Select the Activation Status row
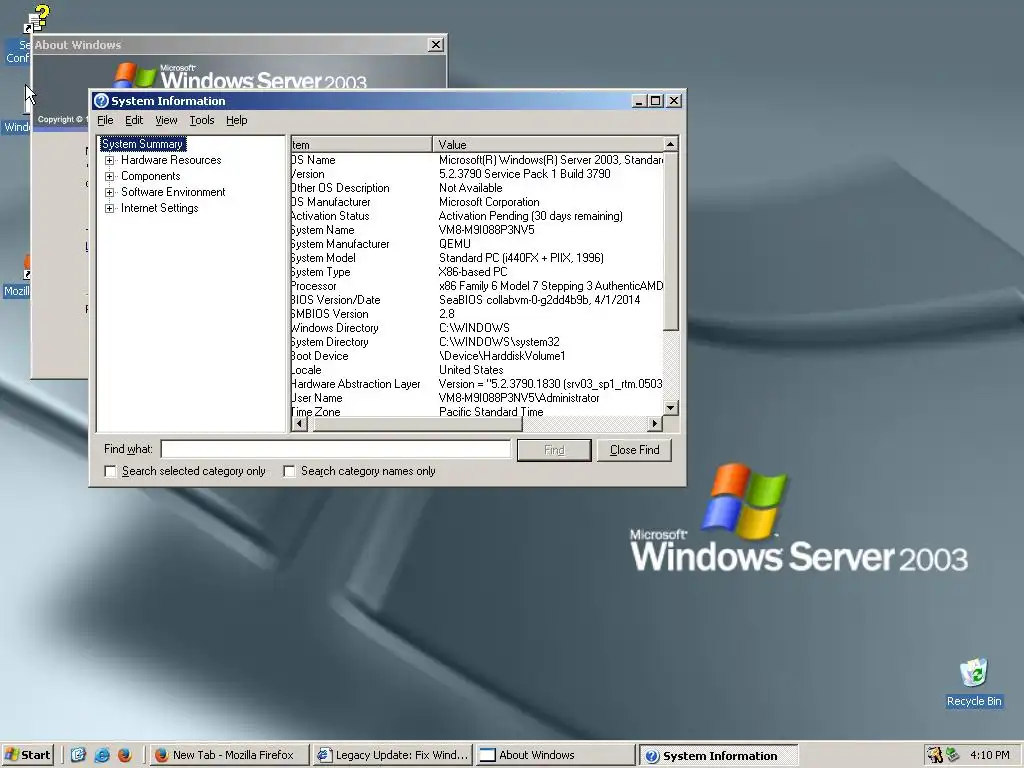Viewport: 1024px width, 768px height. tap(477, 216)
